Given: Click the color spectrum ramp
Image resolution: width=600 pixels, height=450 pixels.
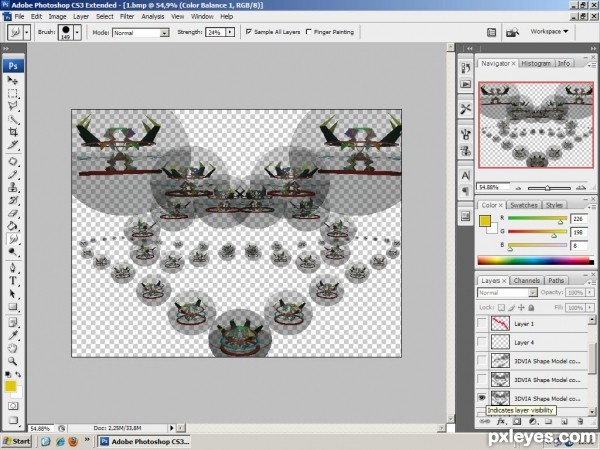Looking at the screenshot, I should [535, 261].
